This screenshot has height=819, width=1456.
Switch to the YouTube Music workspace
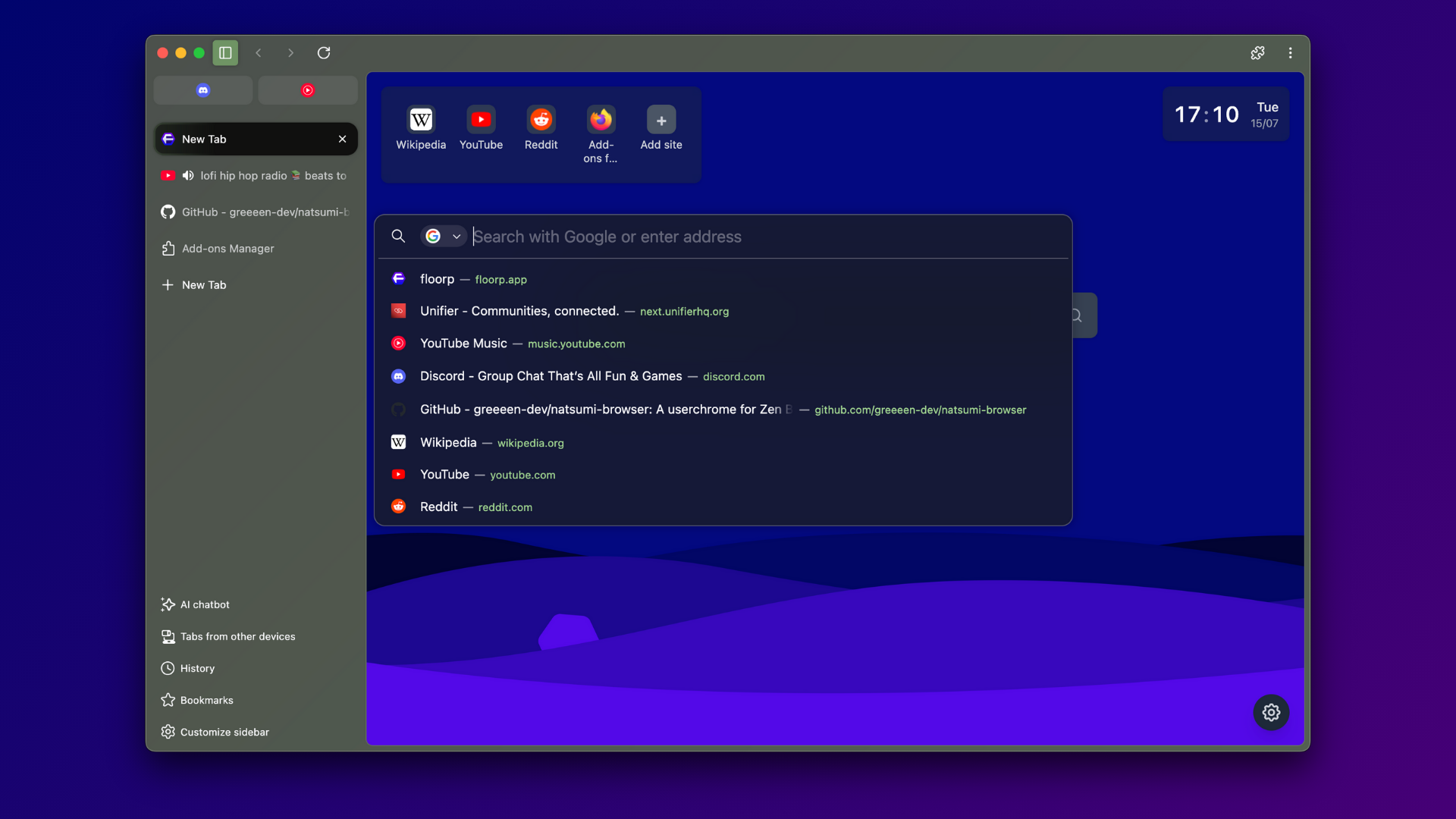pos(307,89)
